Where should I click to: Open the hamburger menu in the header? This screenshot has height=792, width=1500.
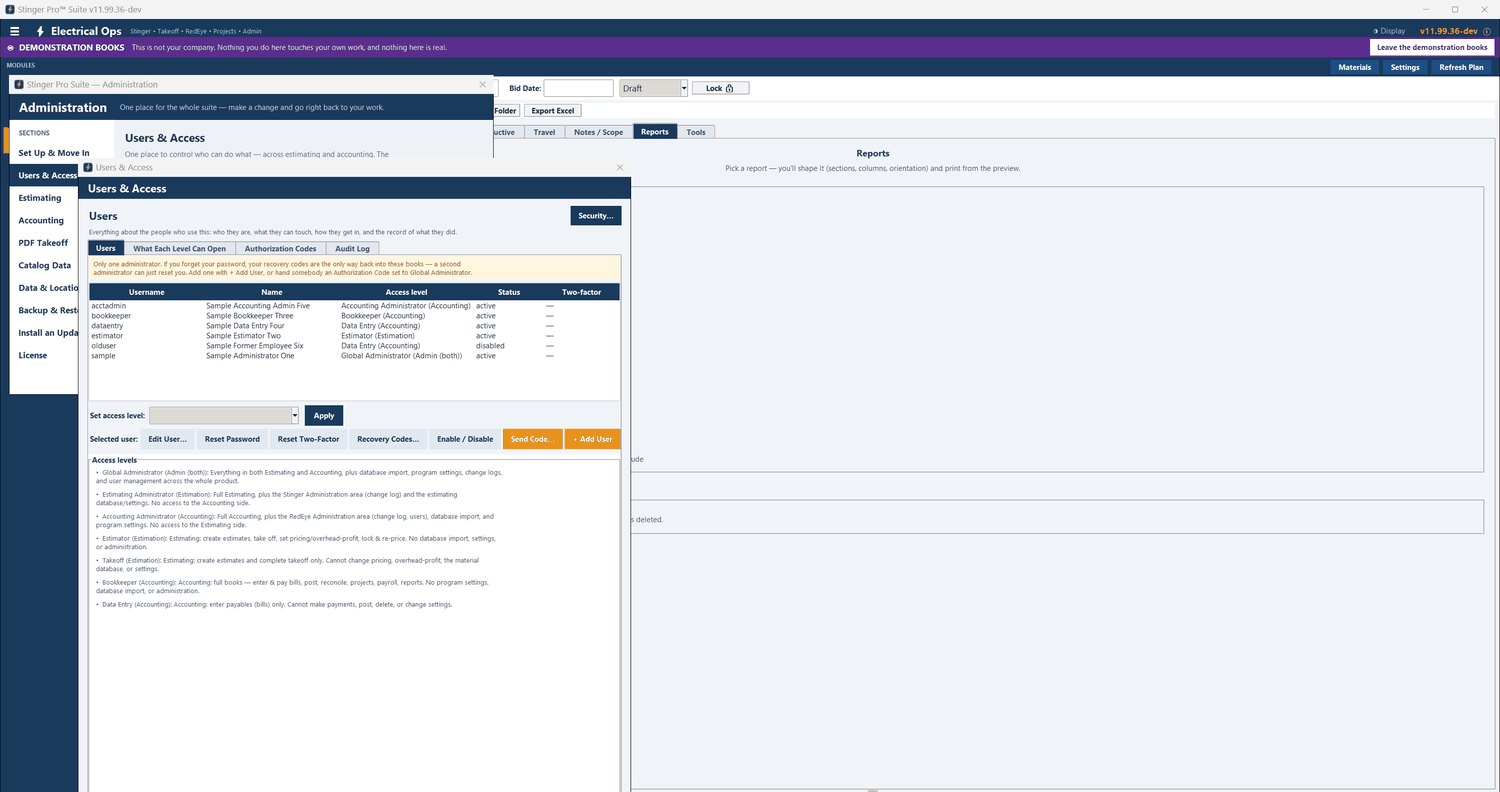tap(14, 31)
